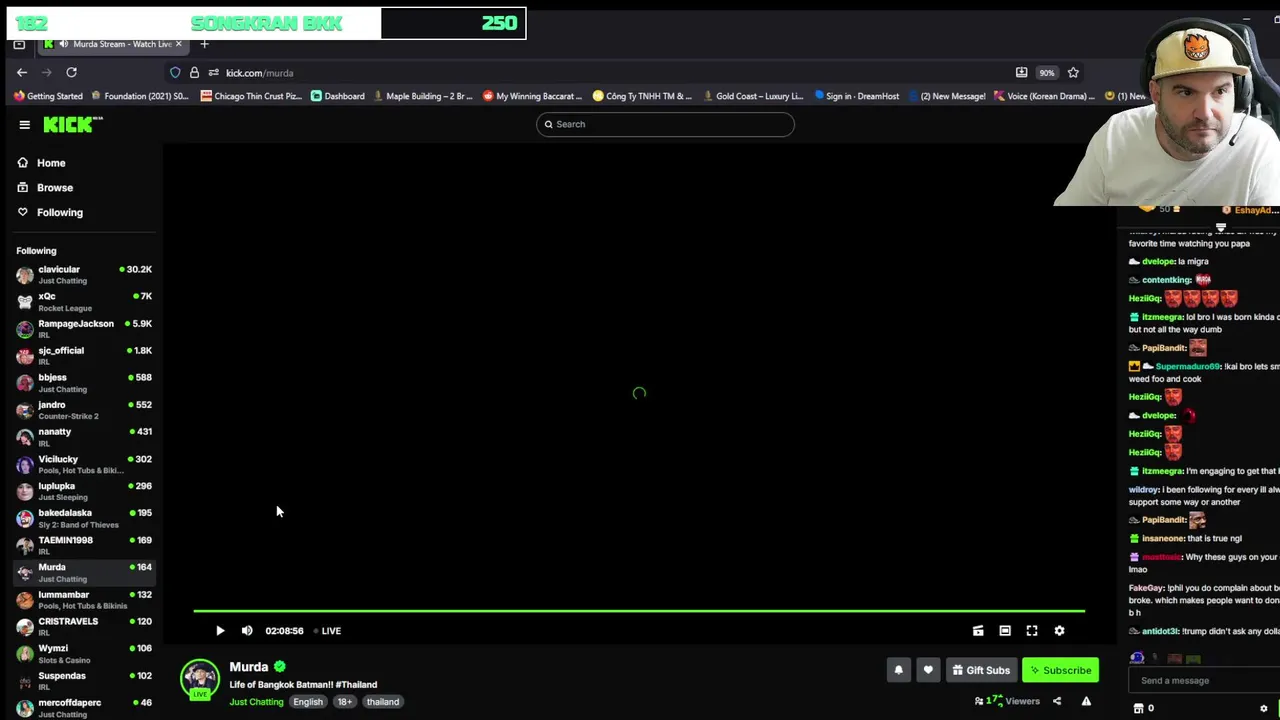Open the Kick hamburger menu
This screenshot has width=1280, height=720.
pos(24,124)
